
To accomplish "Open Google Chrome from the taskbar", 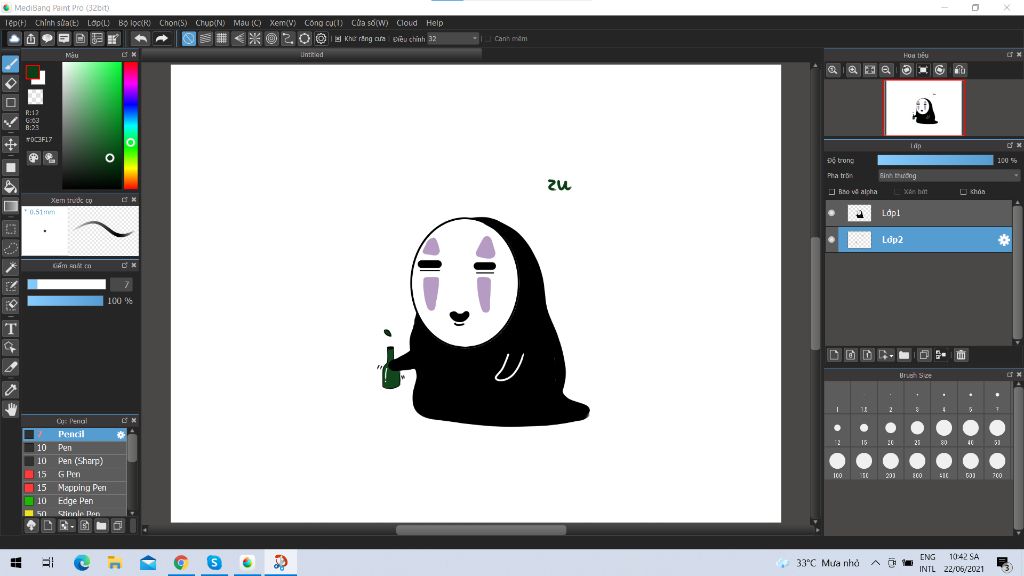I will pos(181,562).
